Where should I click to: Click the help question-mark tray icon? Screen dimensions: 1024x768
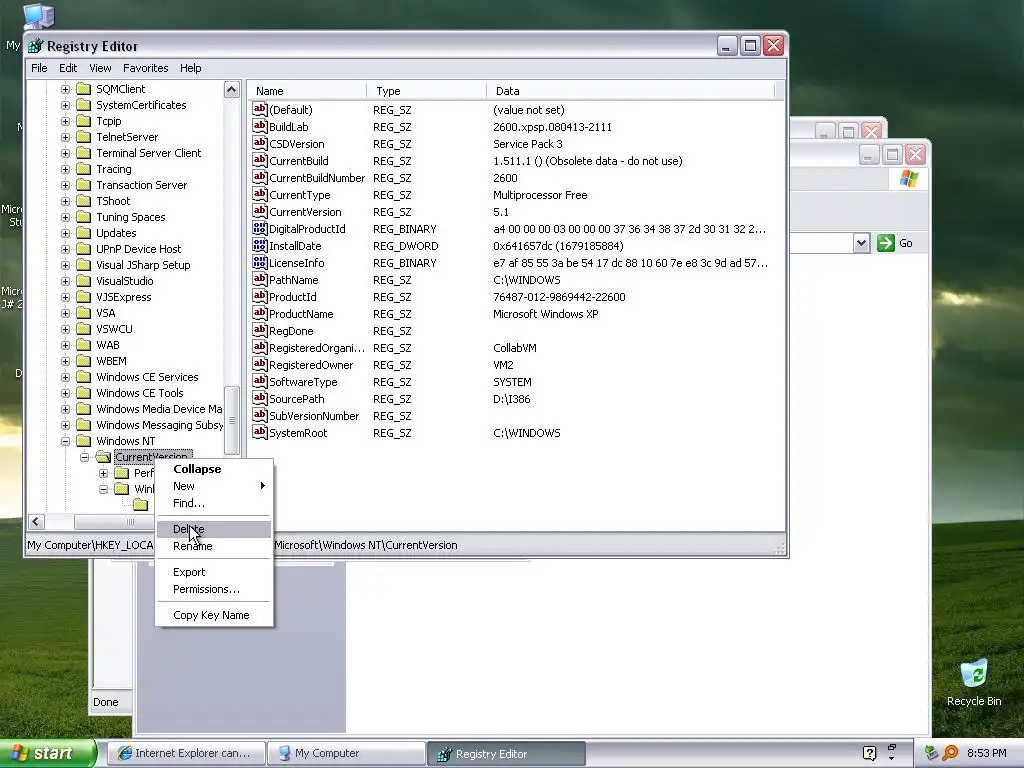point(869,753)
